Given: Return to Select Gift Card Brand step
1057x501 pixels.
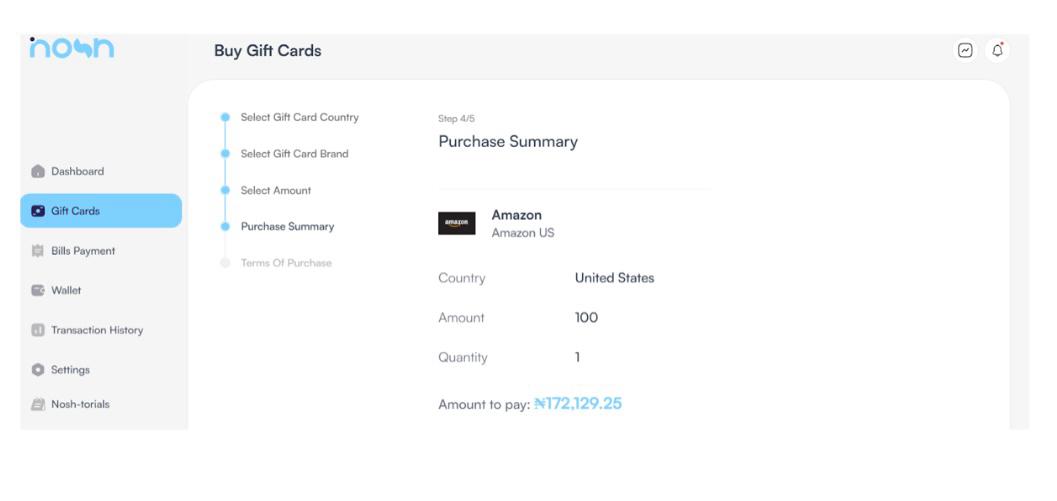Looking at the screenshot, I should point(294,154).
